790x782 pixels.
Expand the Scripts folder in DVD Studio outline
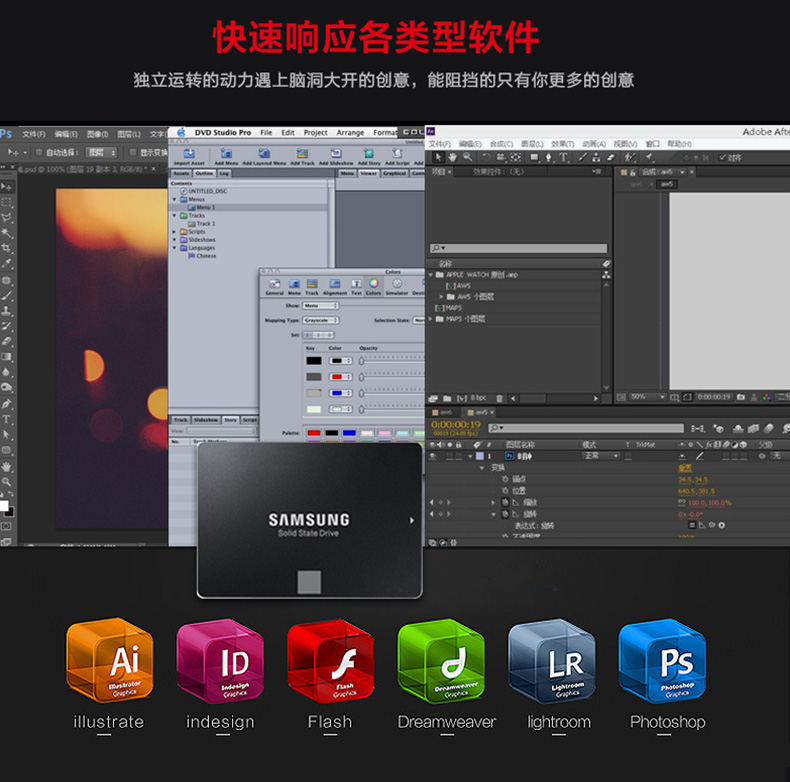pos(175,232)
